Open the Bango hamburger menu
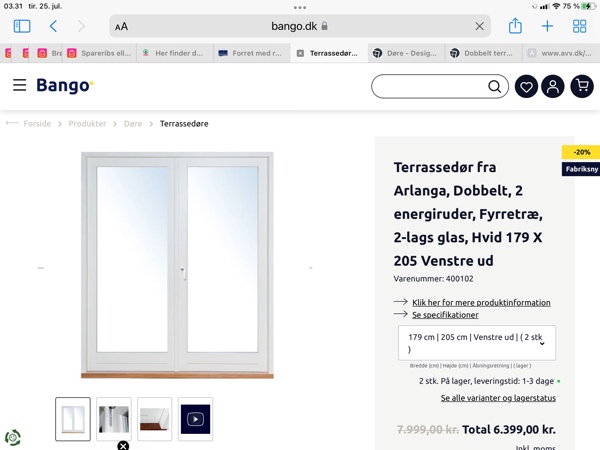The image size is (600, 450). click(20, 85)
